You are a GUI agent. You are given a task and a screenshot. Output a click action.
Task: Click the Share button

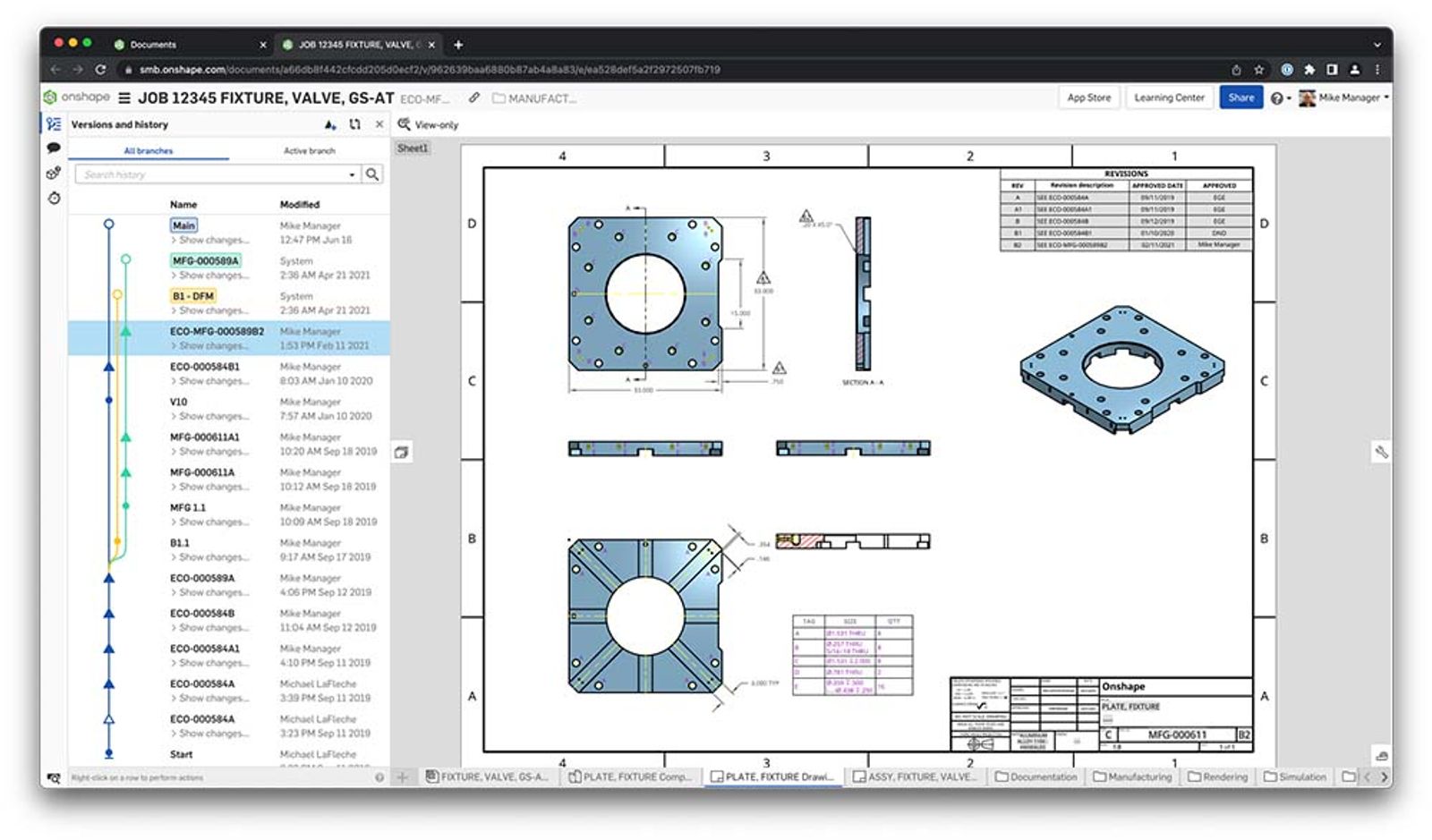click(x=1241, y=97)
